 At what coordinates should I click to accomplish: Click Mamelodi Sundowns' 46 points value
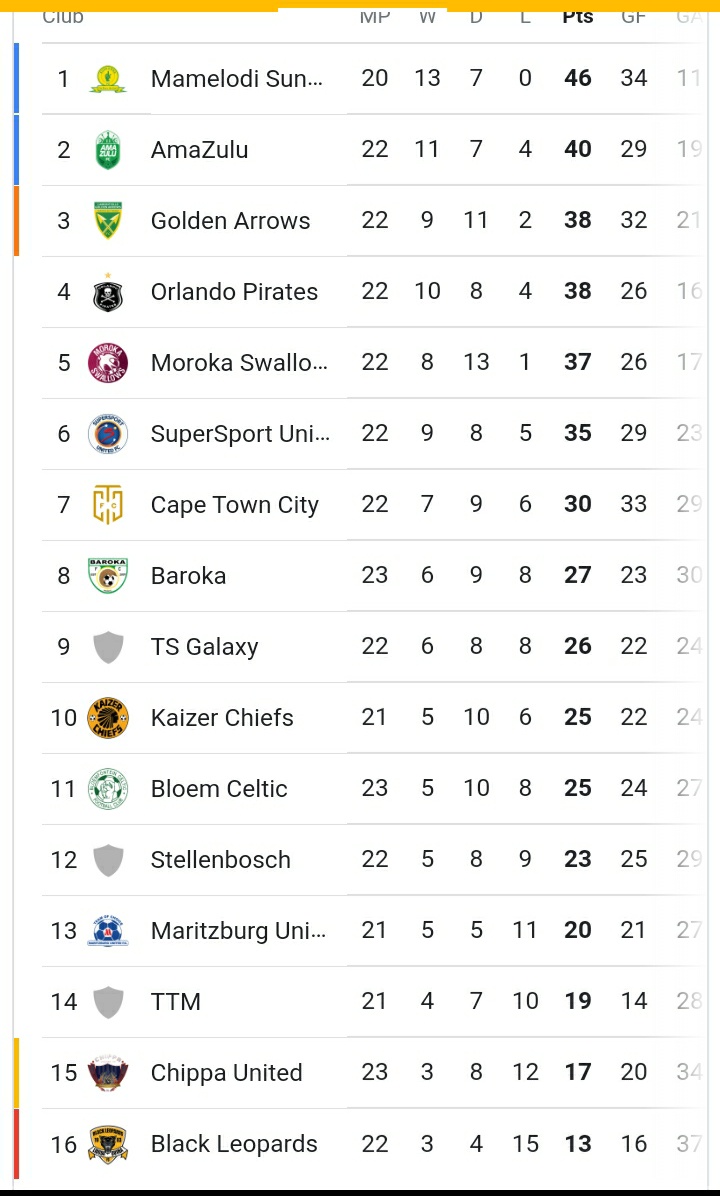[x=577, y=79]
